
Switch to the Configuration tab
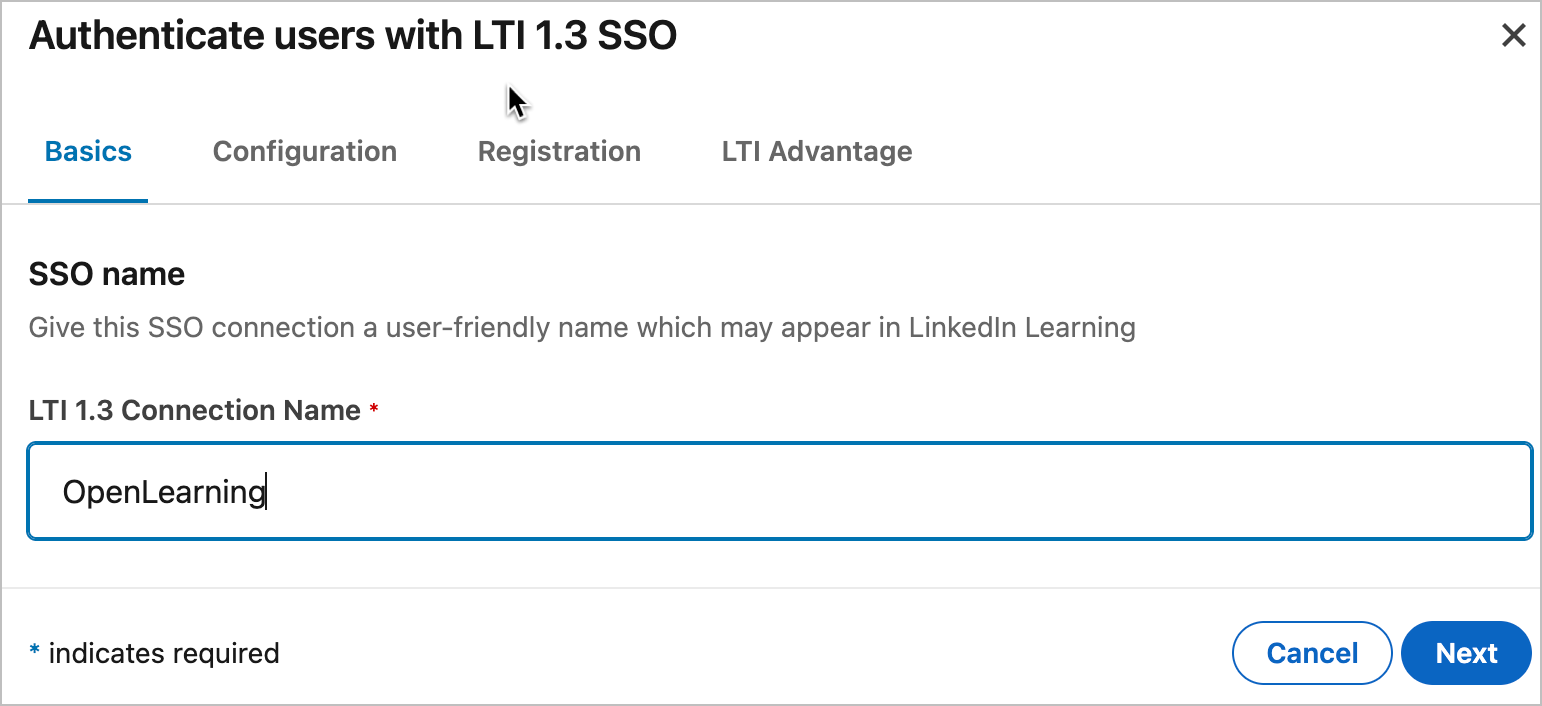[305, 151]
